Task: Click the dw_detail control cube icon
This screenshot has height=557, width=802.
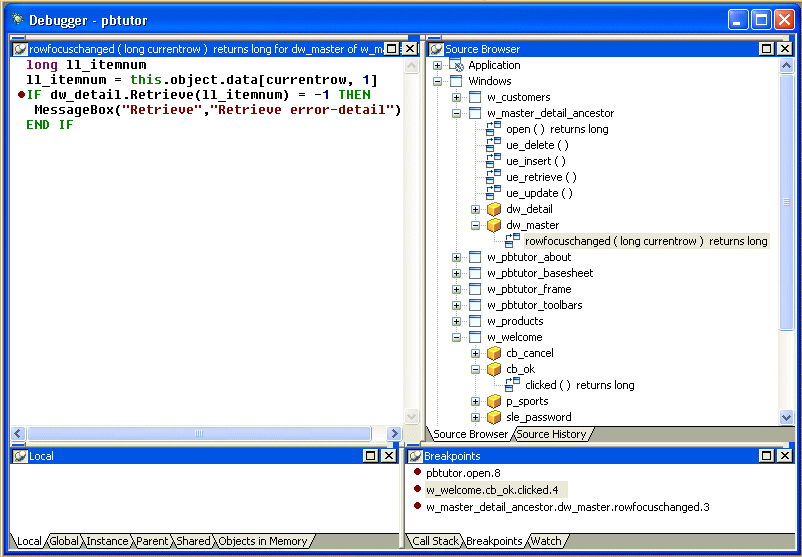Action: coord(494,209)
